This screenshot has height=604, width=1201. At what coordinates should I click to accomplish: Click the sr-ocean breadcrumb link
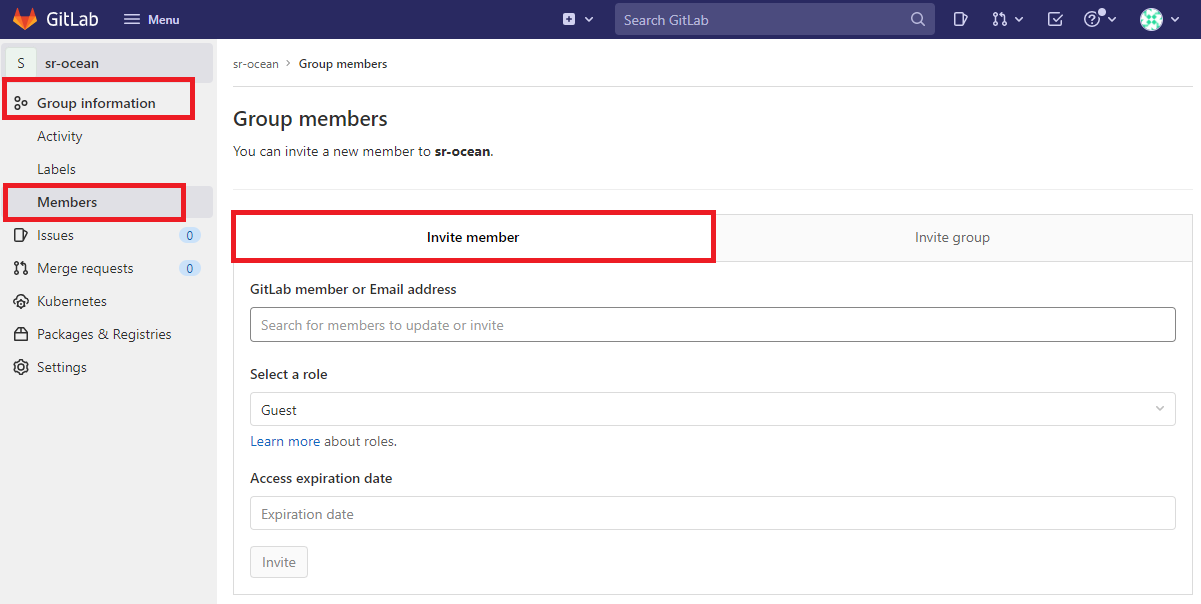pos(256,63)
